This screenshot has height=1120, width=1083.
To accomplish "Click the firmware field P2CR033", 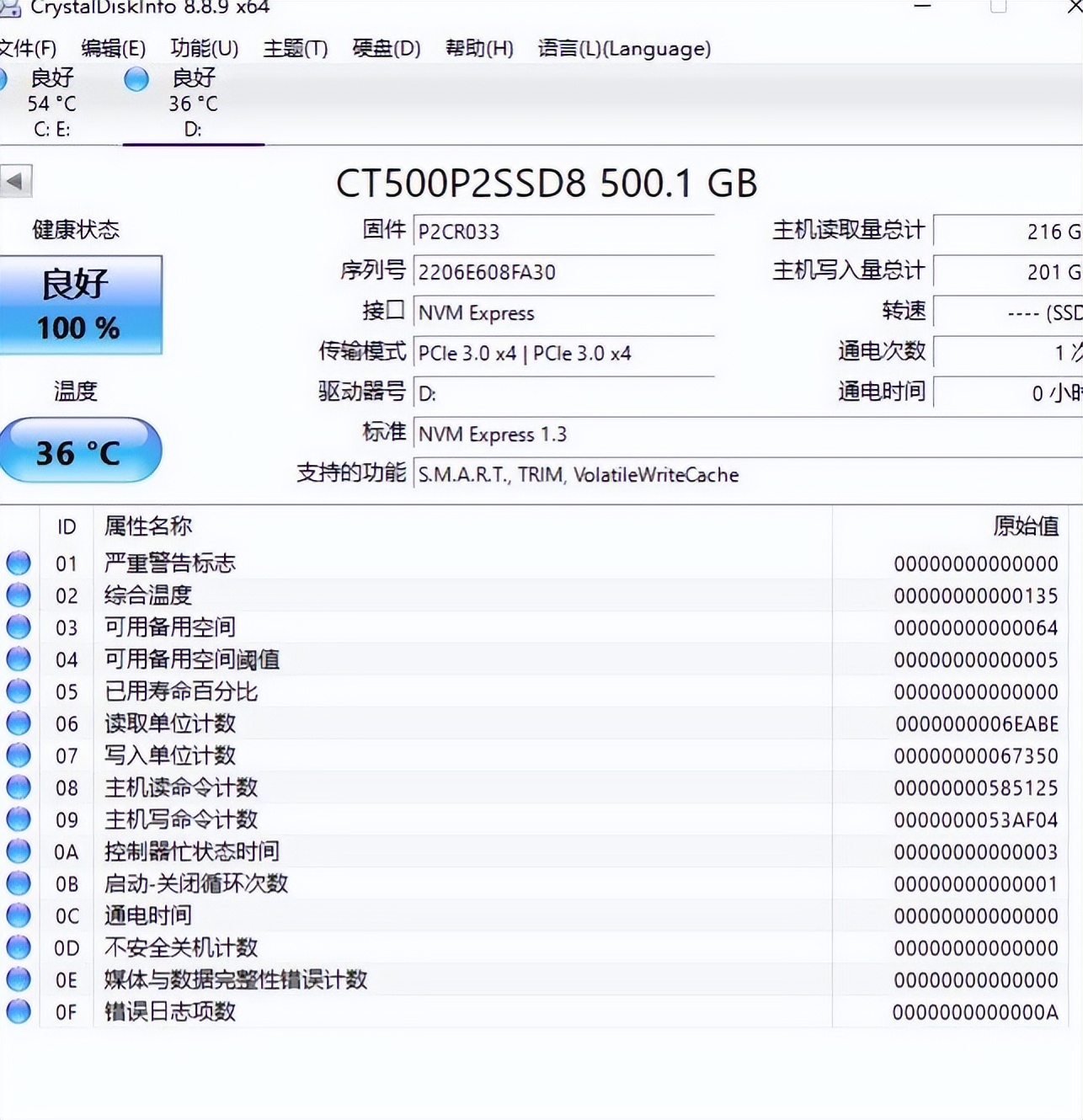I will pos(563,232).
